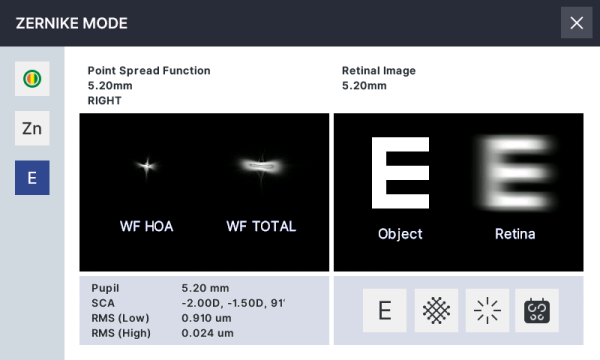Click the WF HOA label
Screen dimensions: 600x360
pos(147,226)
